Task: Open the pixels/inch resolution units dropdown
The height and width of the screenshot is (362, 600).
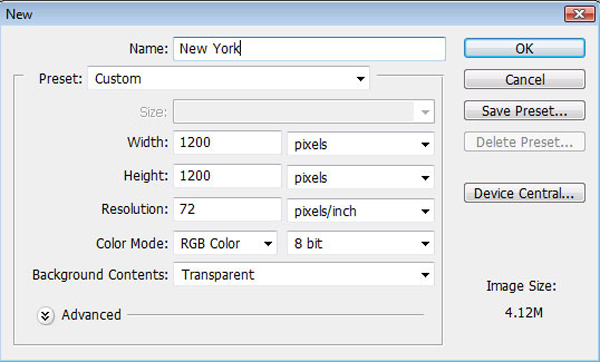Action: coord(360,211)
